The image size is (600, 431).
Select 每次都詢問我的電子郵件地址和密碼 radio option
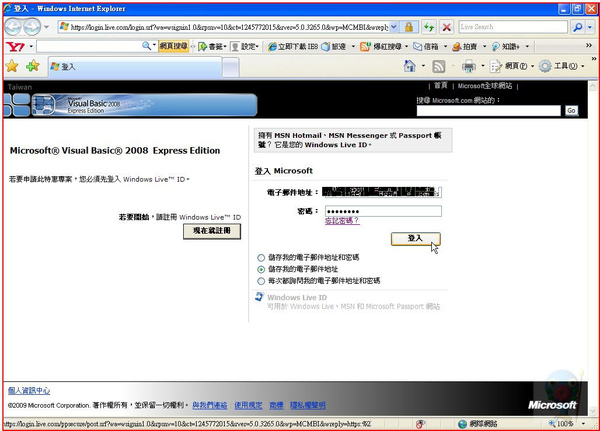click(261, 281)
